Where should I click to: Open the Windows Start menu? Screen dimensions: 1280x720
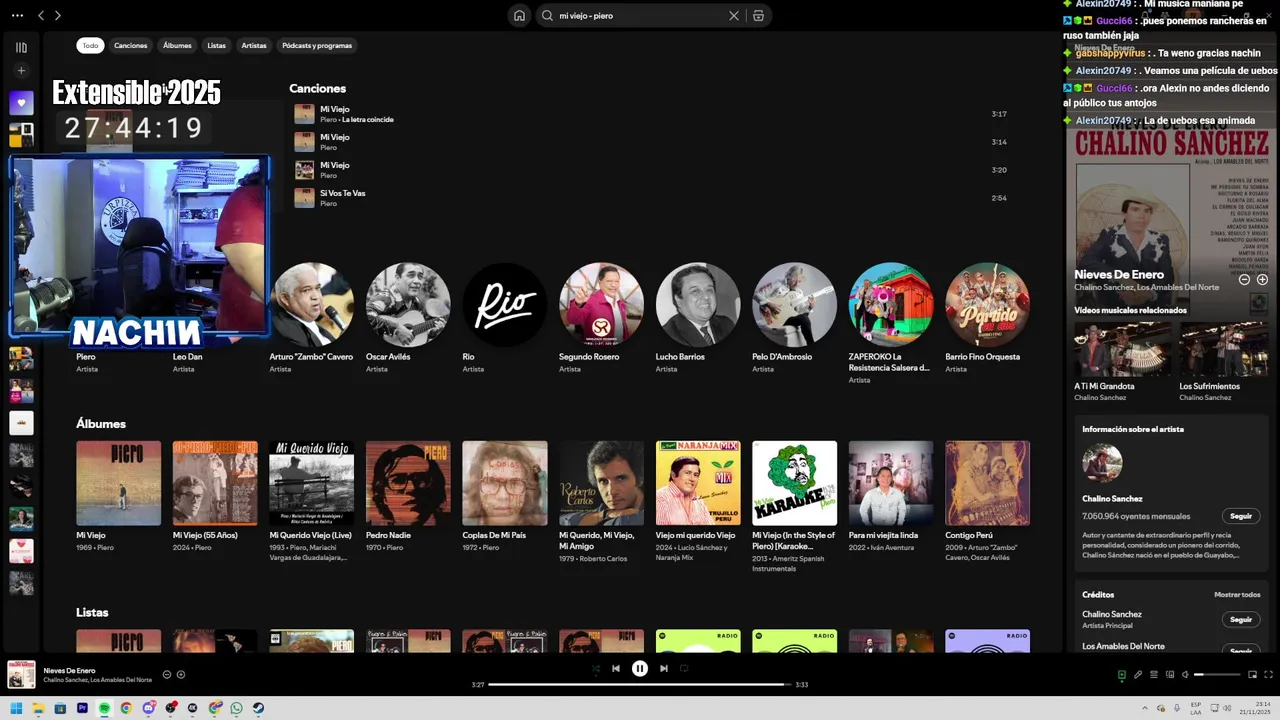tap(16, 708)
